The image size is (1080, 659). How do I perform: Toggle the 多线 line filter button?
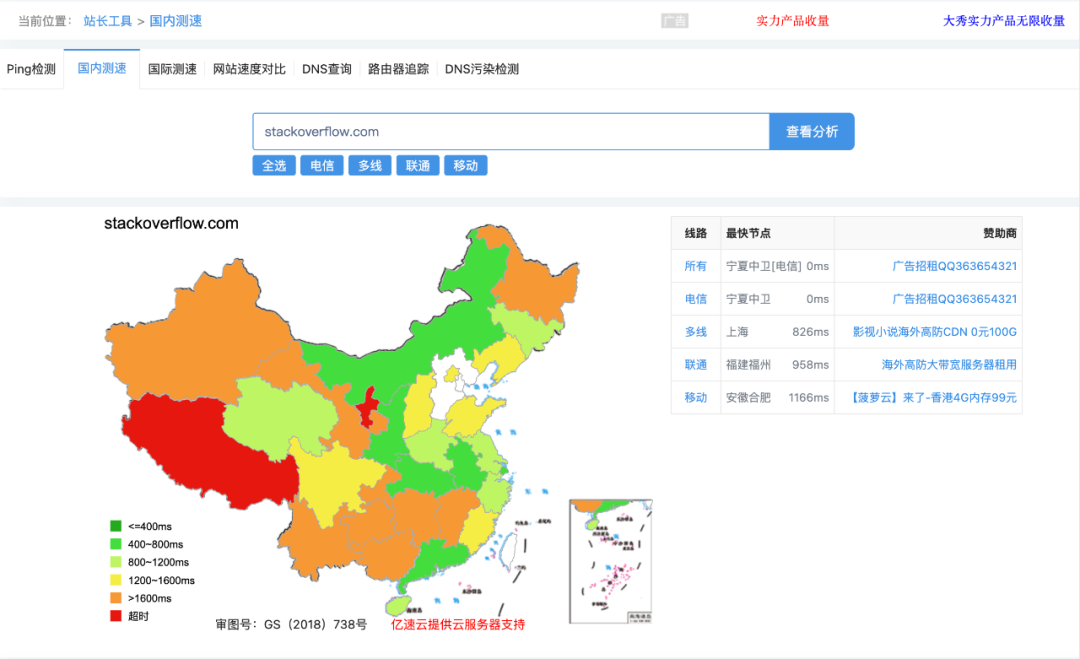coord(370,165)
